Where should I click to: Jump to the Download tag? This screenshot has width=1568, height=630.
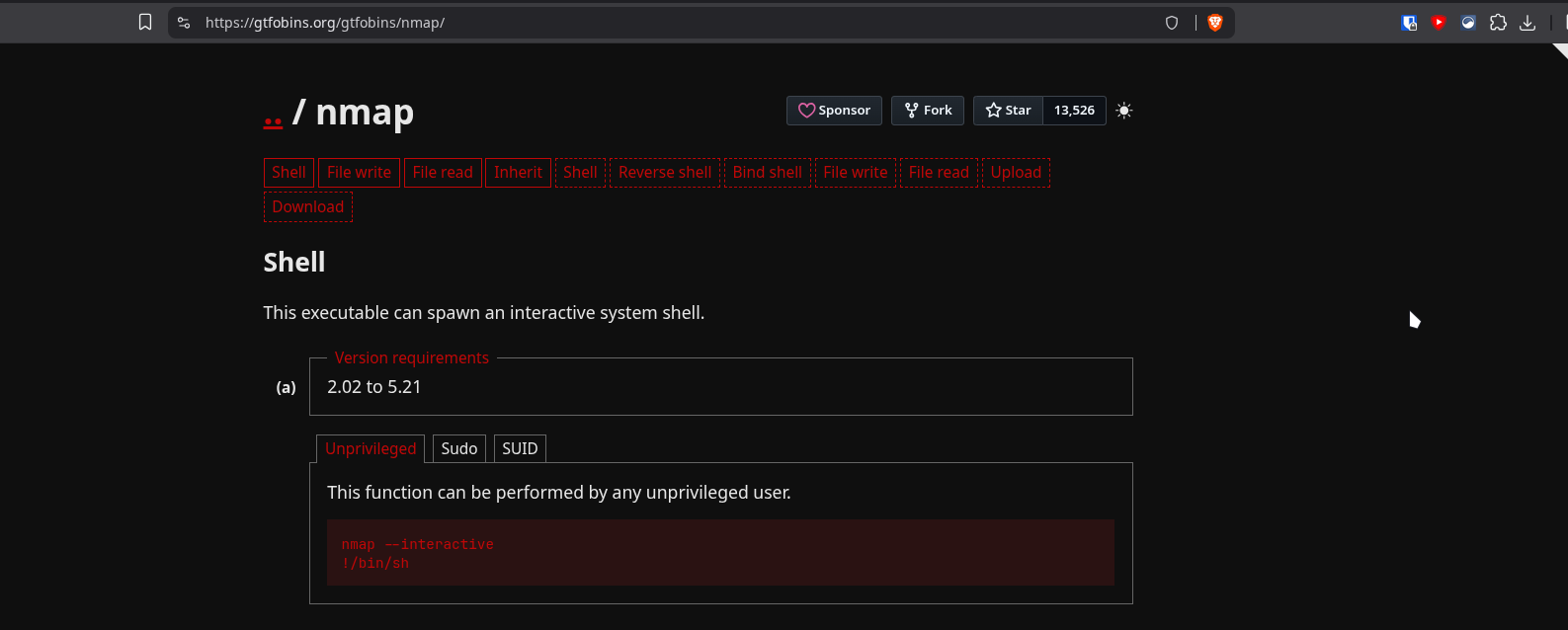click(308, 207)
